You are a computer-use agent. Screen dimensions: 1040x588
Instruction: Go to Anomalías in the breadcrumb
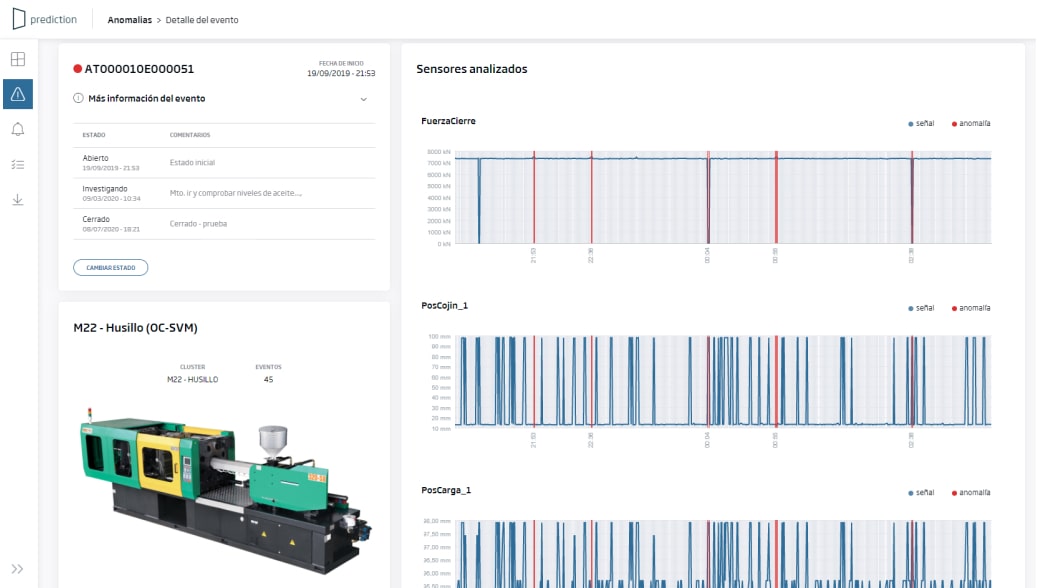click(128, 19)
